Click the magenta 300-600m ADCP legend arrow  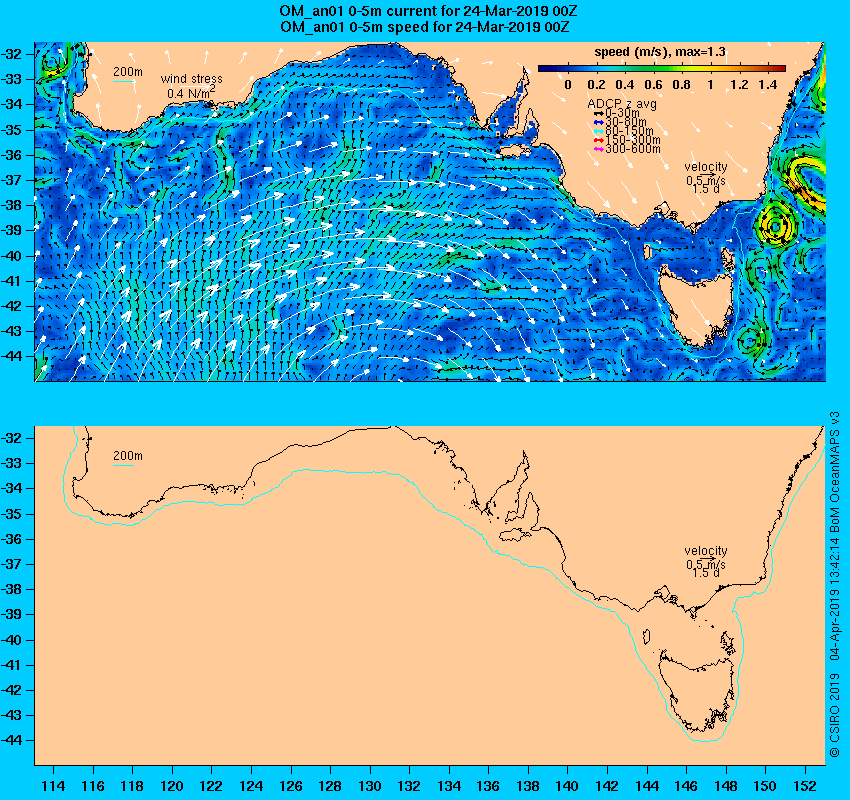point(598,149)
